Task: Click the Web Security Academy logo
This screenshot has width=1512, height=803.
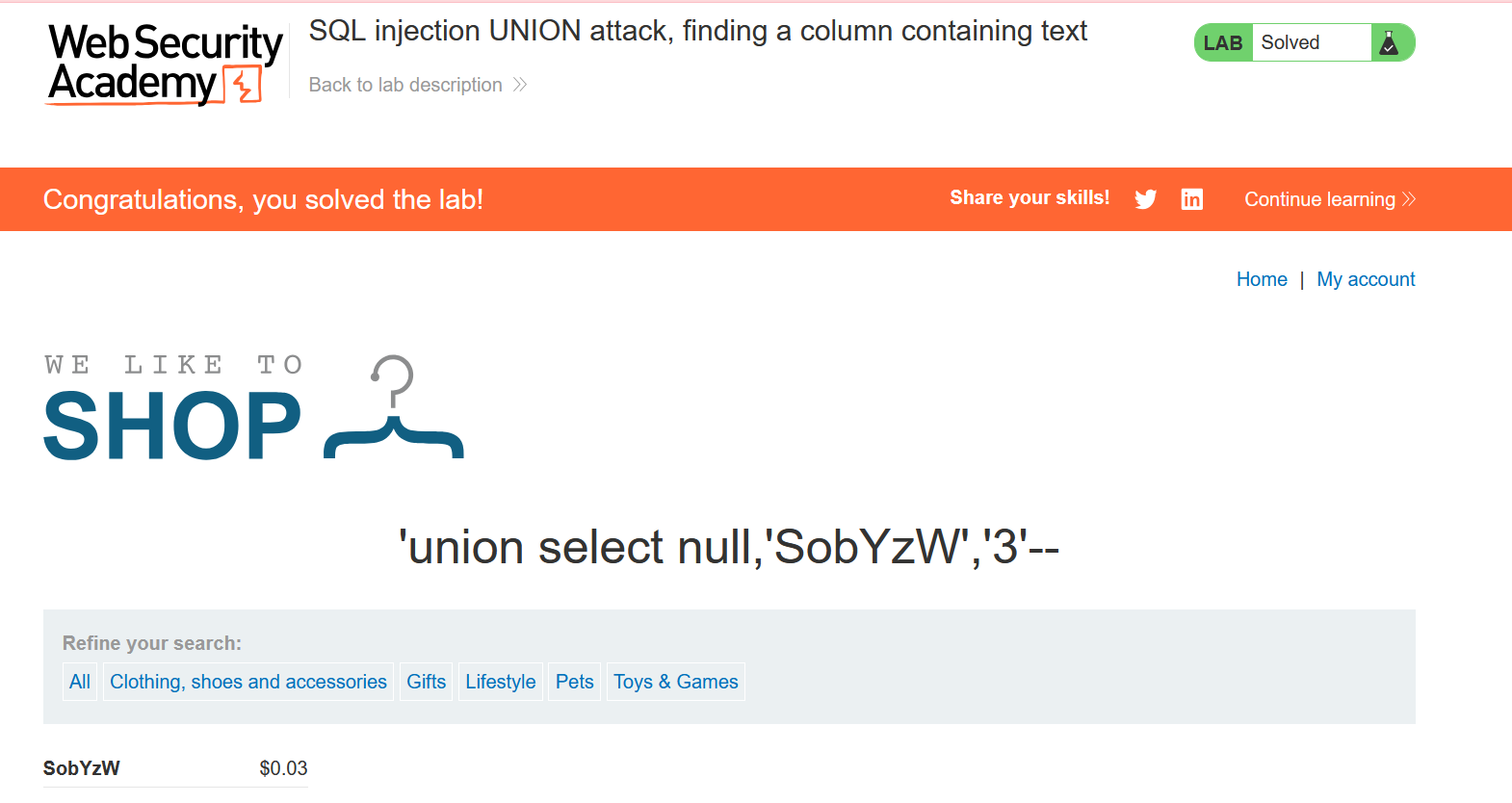Action: [x=165, y=64]
